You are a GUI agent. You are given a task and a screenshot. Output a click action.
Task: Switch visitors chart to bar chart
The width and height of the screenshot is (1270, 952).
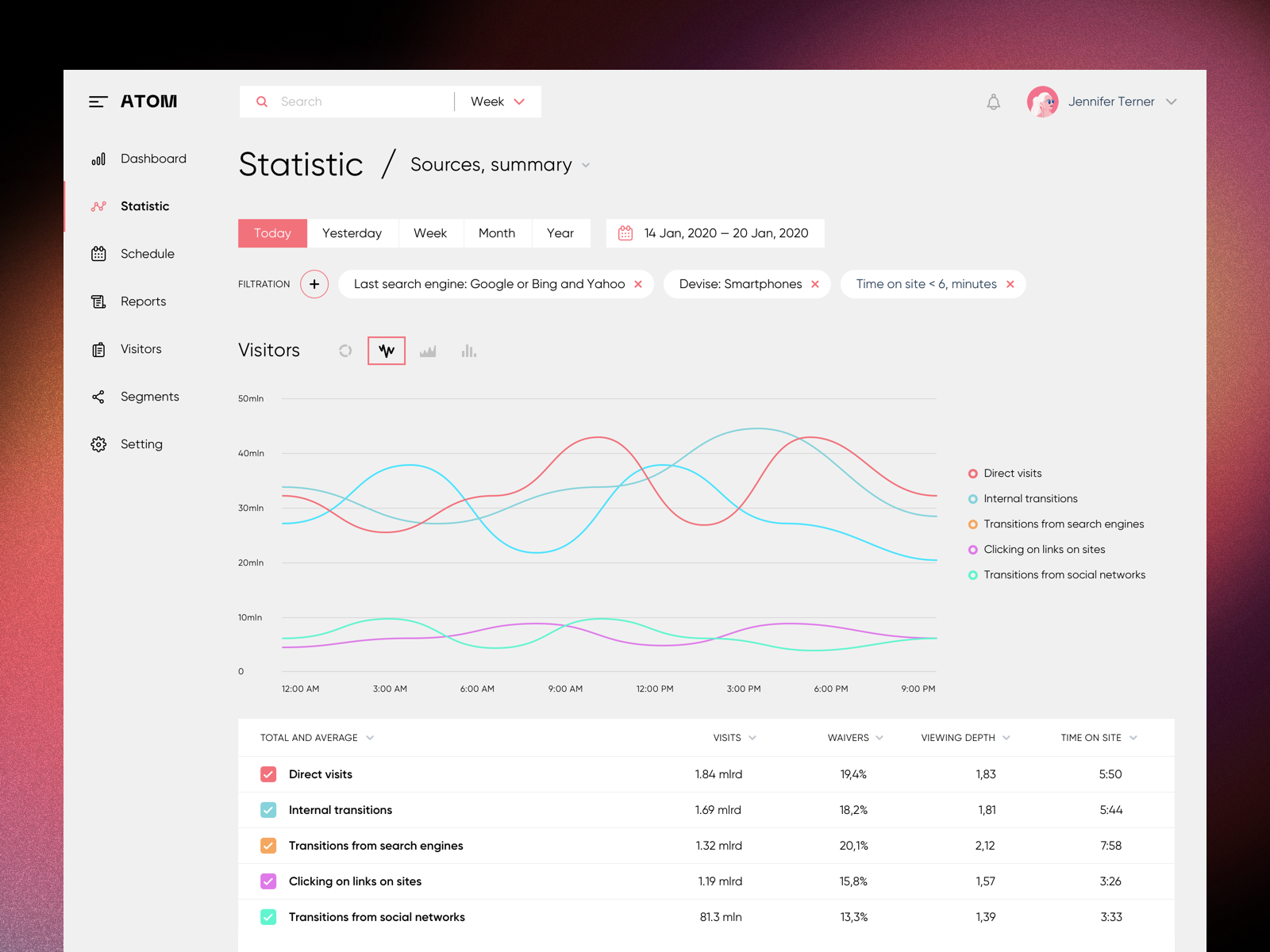(468, 350)
